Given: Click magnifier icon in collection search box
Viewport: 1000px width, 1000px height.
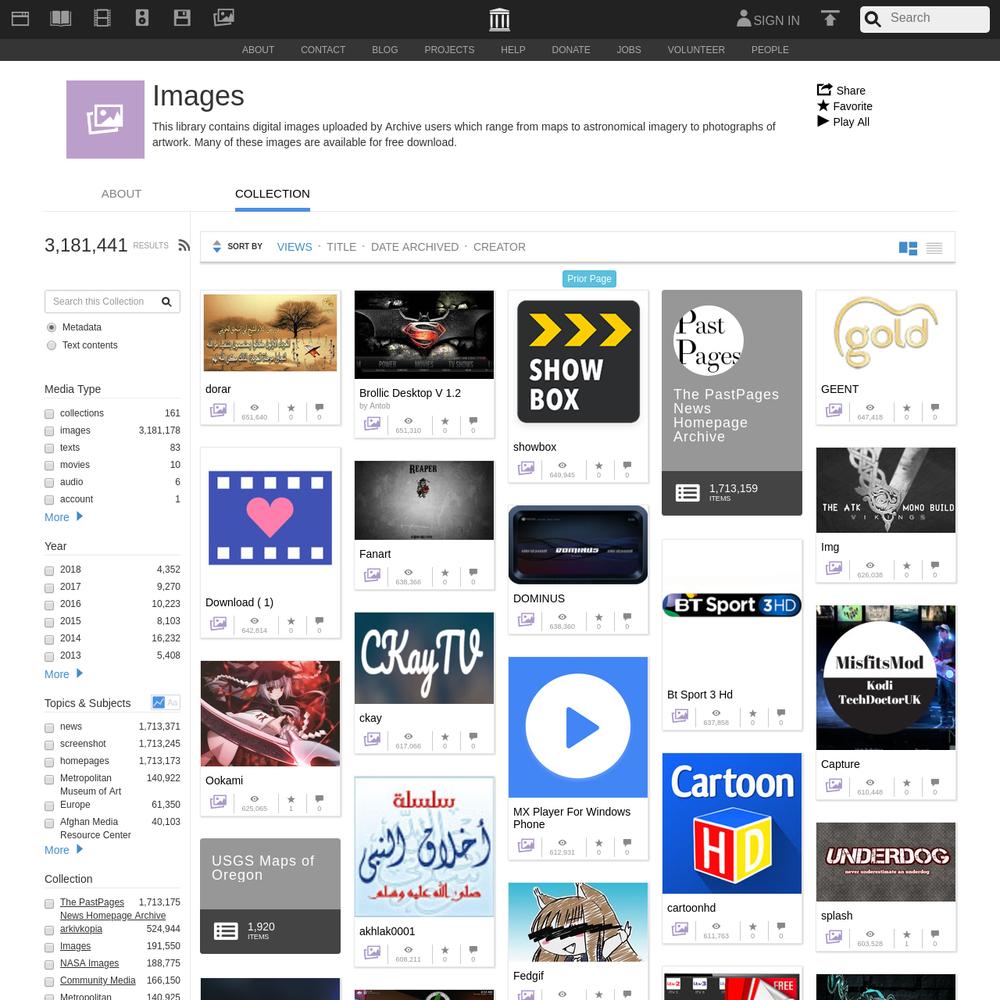Looking at the screenshot, I should (166, 302).
